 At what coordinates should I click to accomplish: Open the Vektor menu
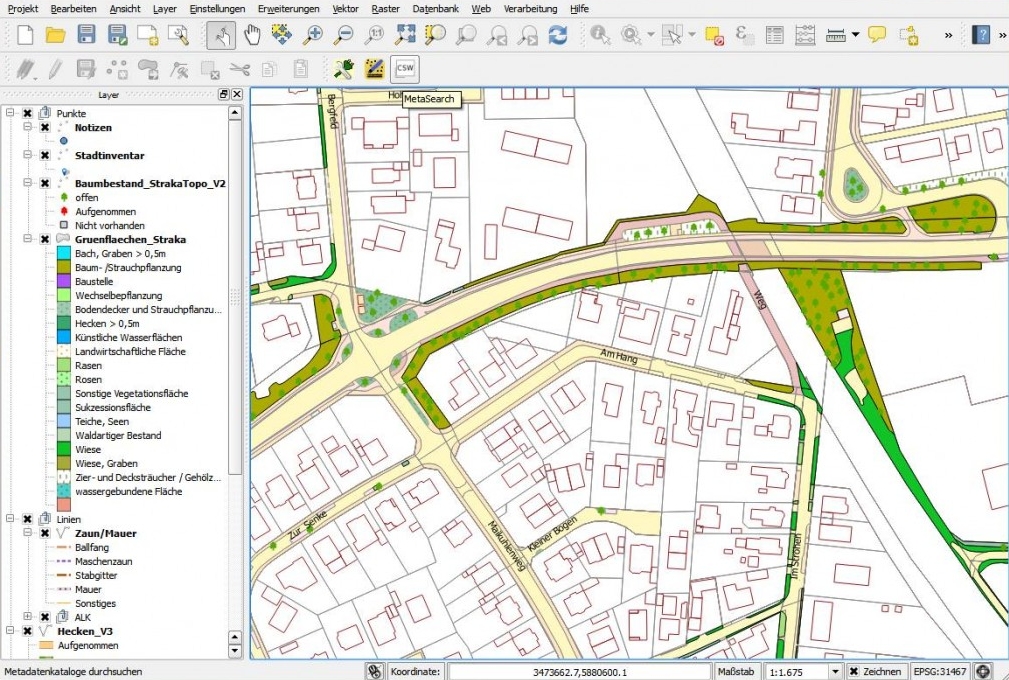[x=345, y=8]
